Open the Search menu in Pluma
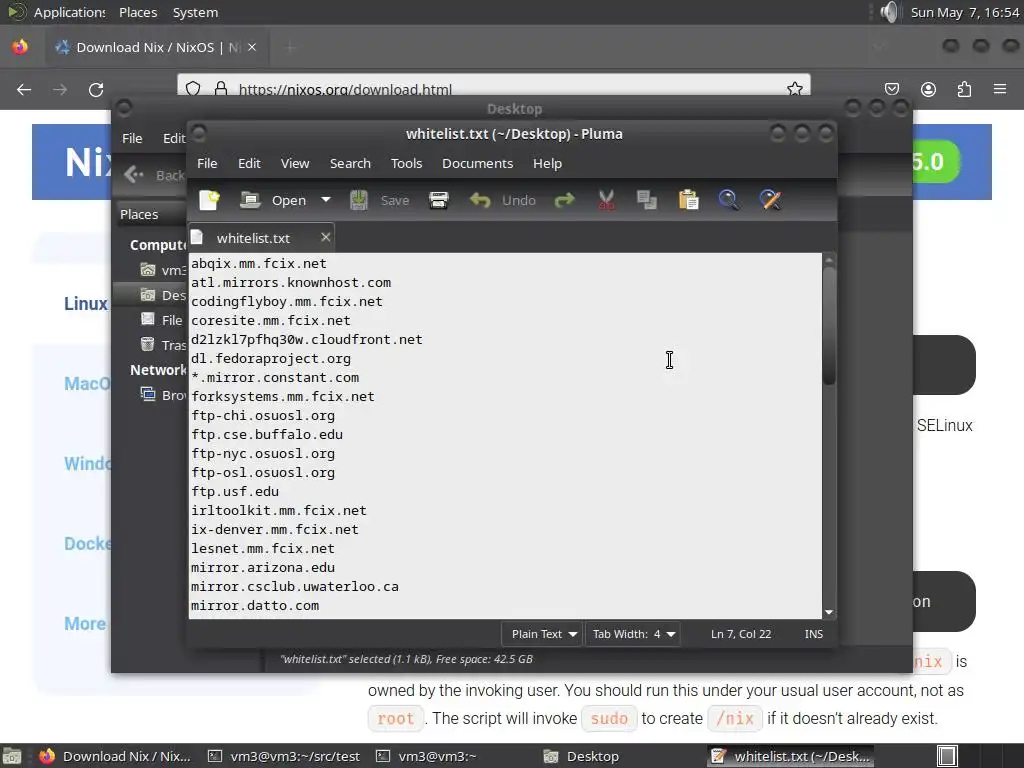The height and width of the screenshot is (768, 1024). [x=350, y=163]
